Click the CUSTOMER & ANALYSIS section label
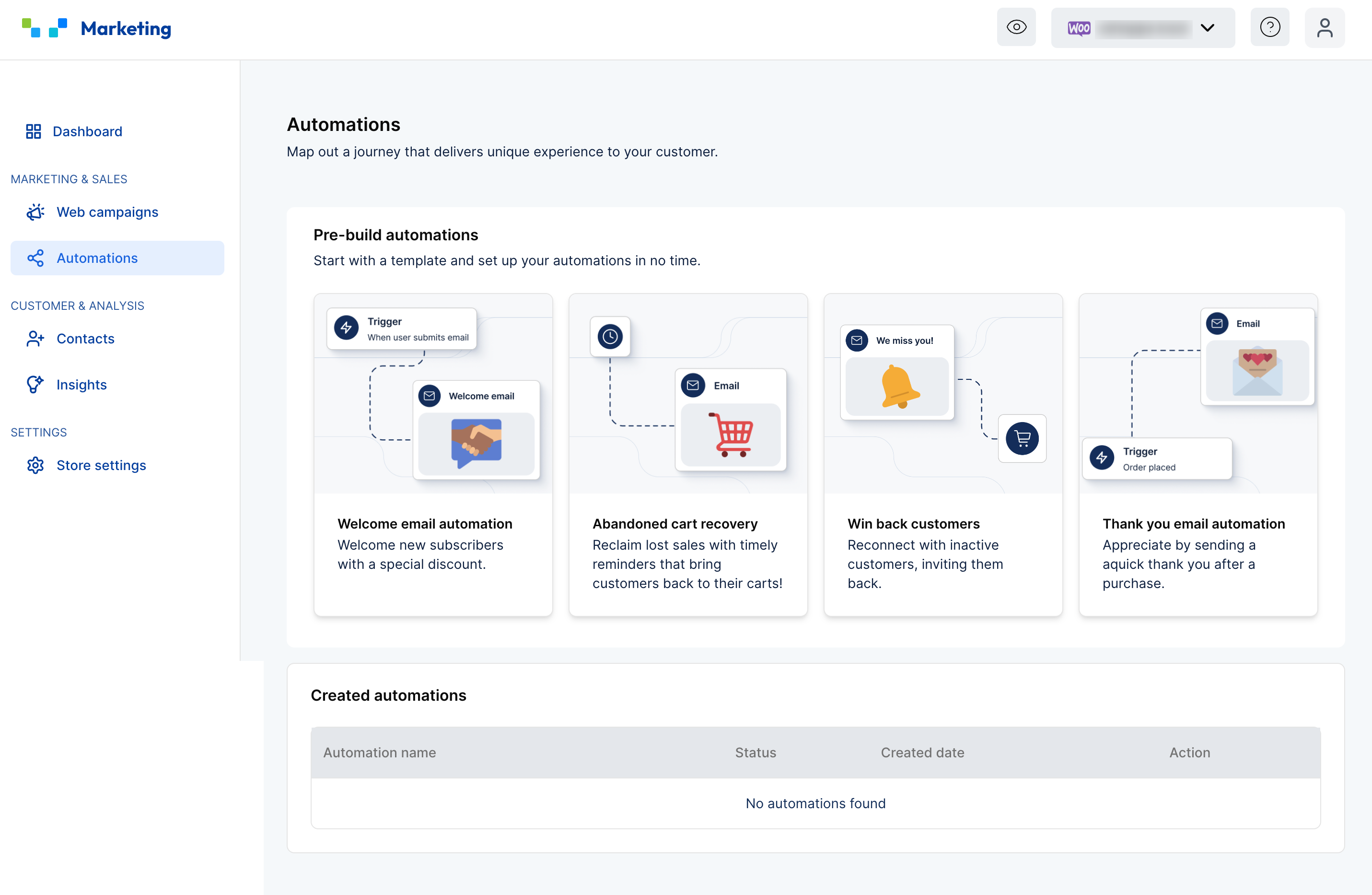This screenshot has width=1372, height=895. [77, 306]
